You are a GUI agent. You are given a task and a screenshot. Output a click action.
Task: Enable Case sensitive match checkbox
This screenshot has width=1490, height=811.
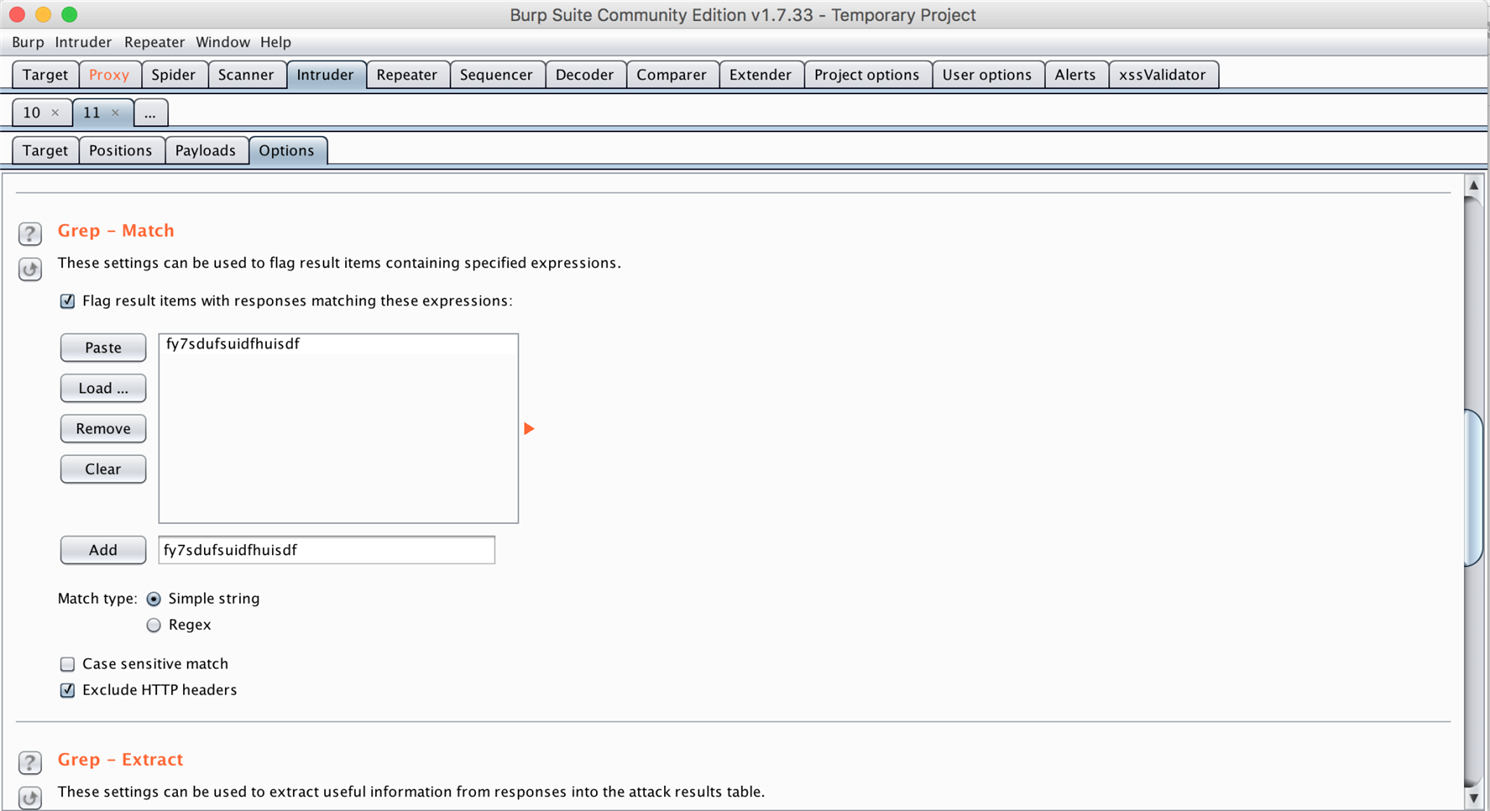click(68, 664)
